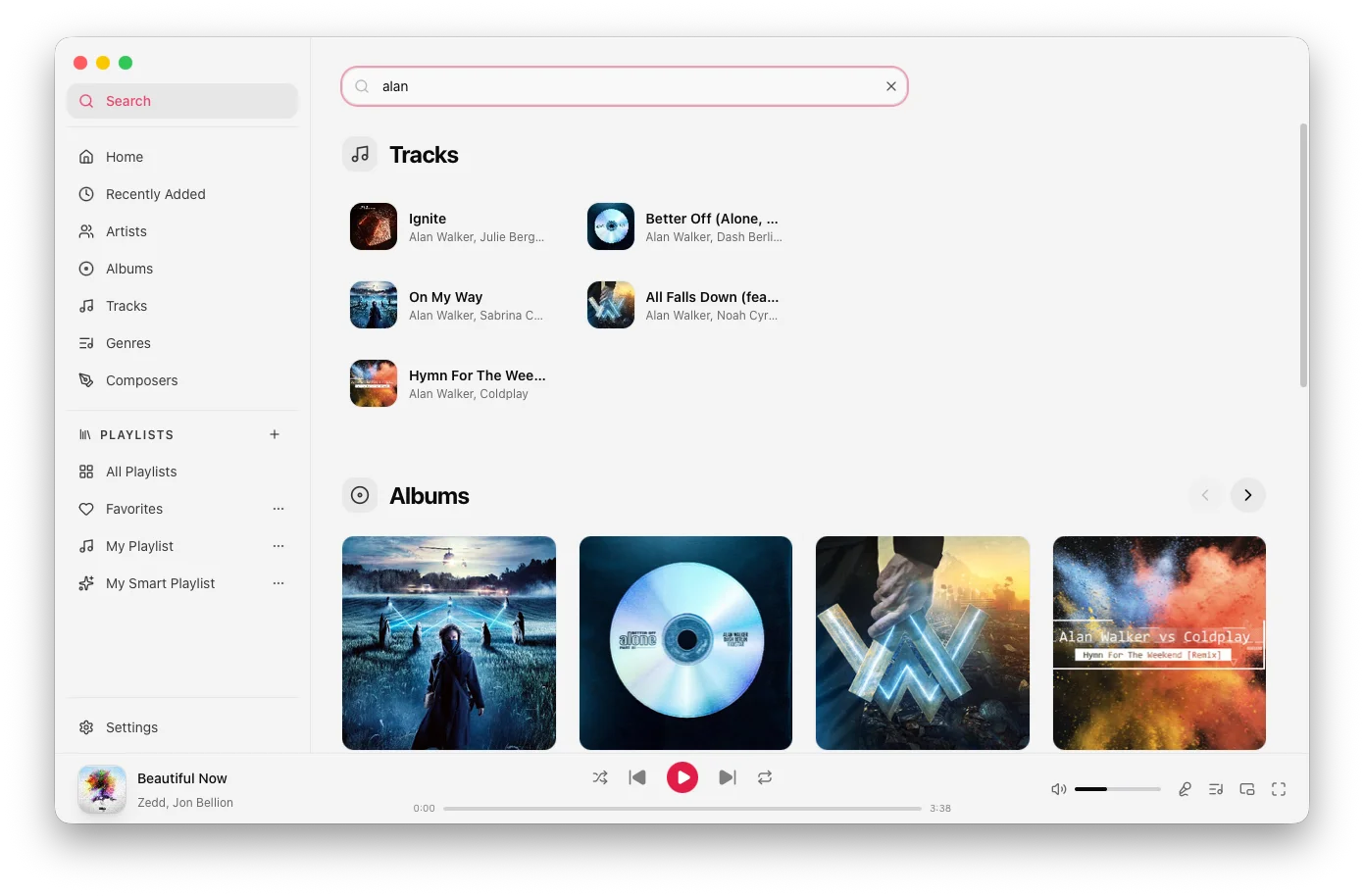The width and height of the screenshot is (1364, 896).
Task: Click the Settings gear icon
Action: click(x=86, y=727)
